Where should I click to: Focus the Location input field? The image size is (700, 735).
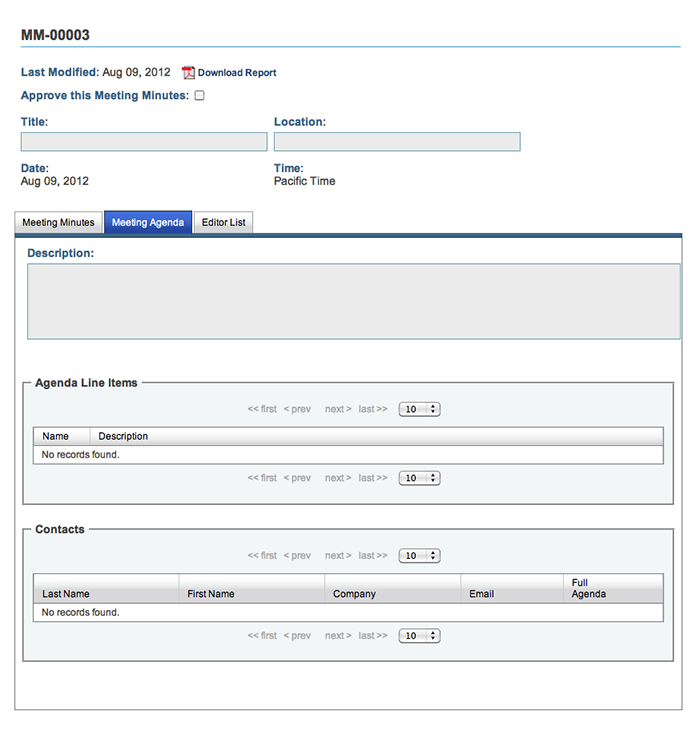397,142
